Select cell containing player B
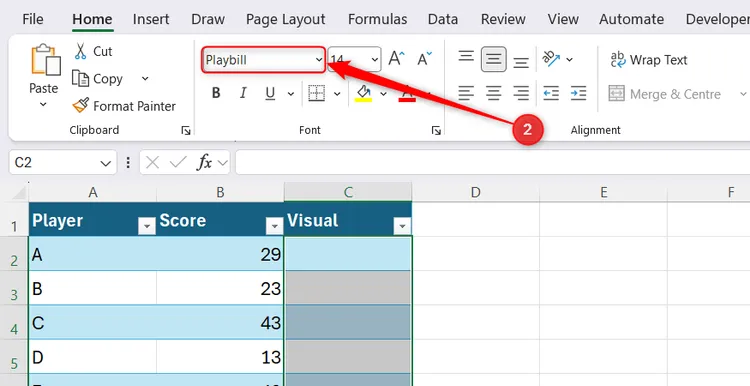Viewport: 750px width, 386px height. [x=92, y=288]
